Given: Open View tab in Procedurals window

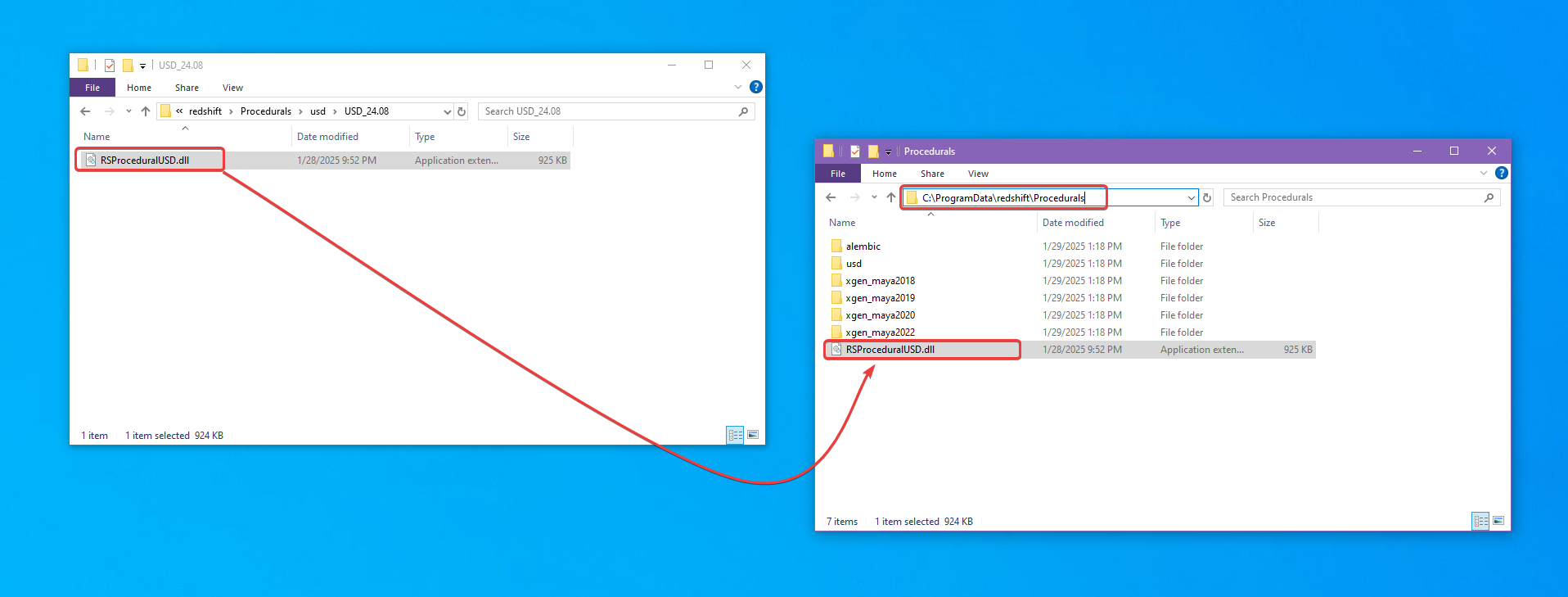Looking at the screenshot, I should pos(978,174).
